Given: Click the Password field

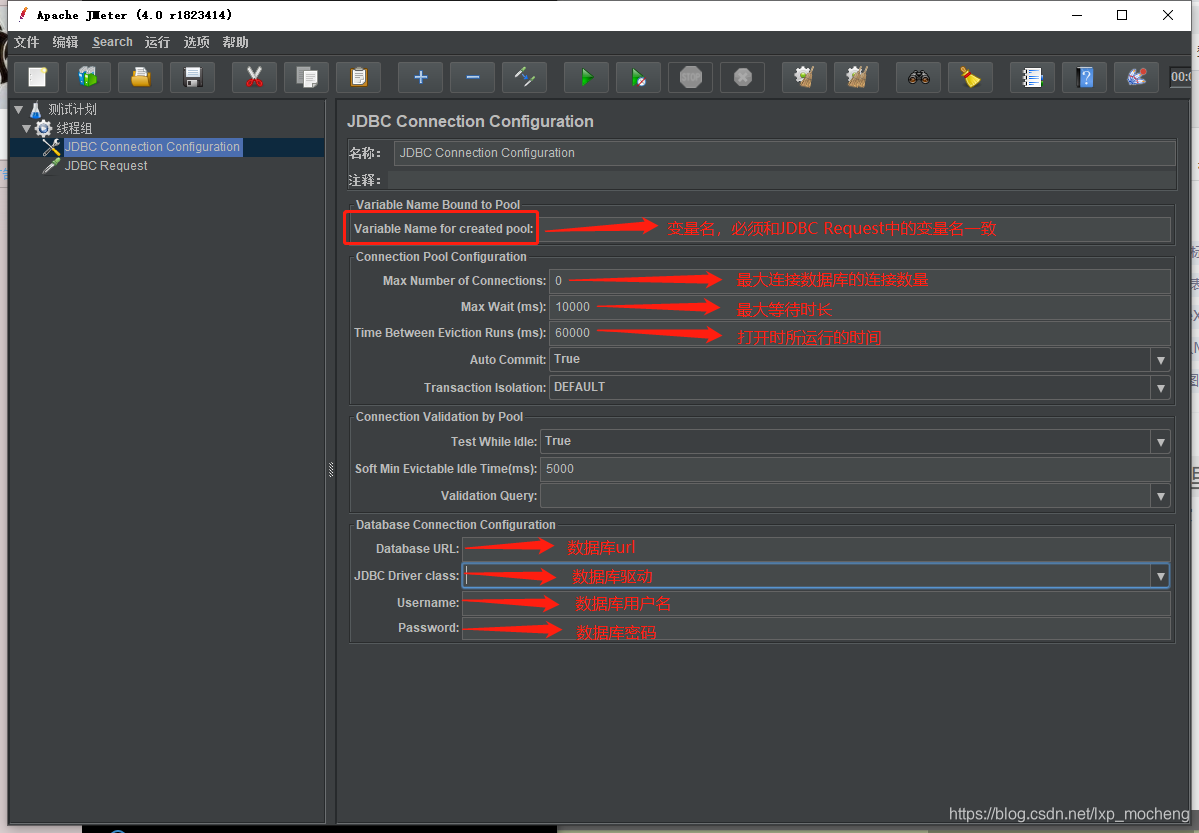Looking at the screenshot, I should pyautogui.click(x=816, y=628).
